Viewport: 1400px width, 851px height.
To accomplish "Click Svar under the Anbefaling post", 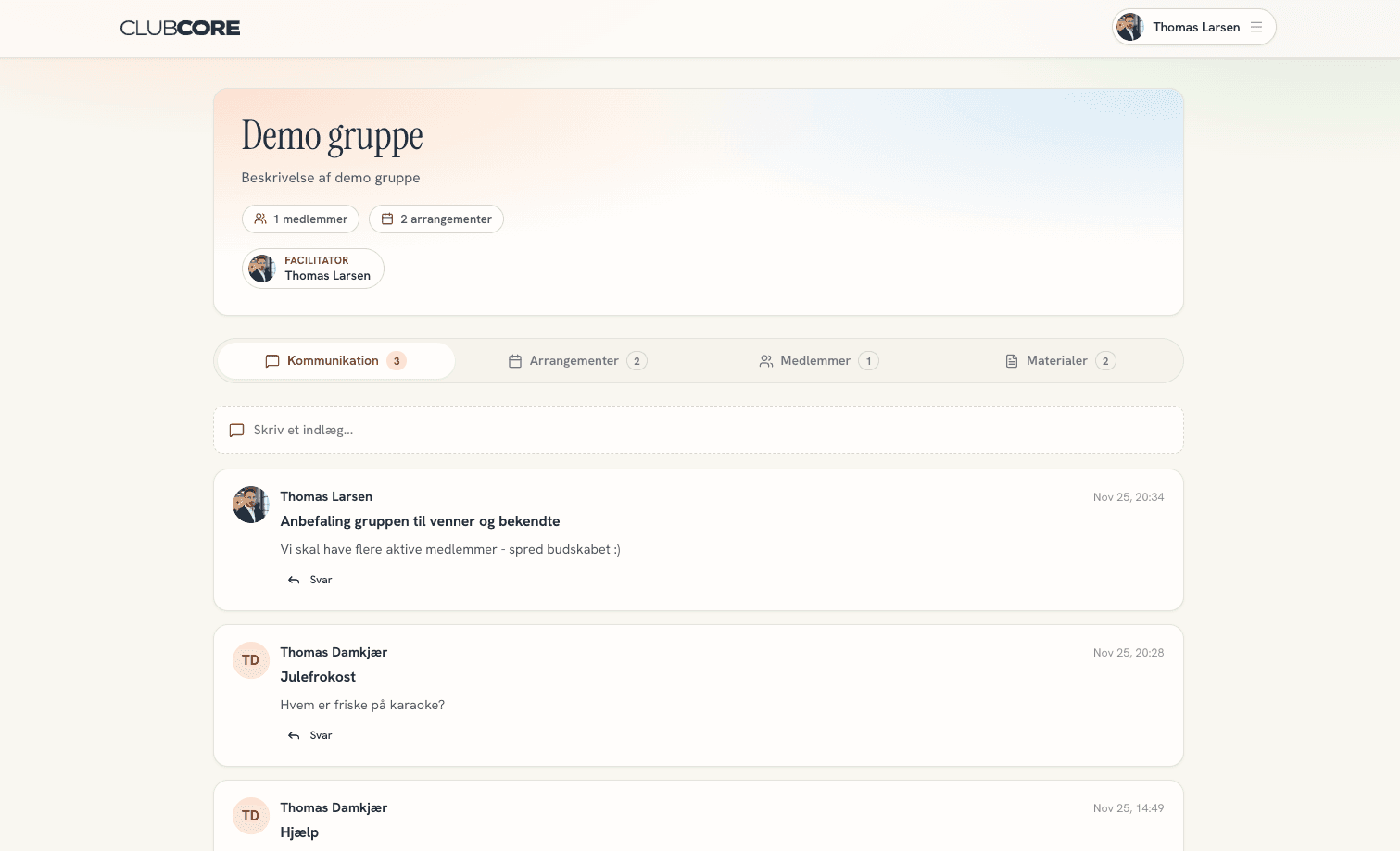I will coord(321,580).
